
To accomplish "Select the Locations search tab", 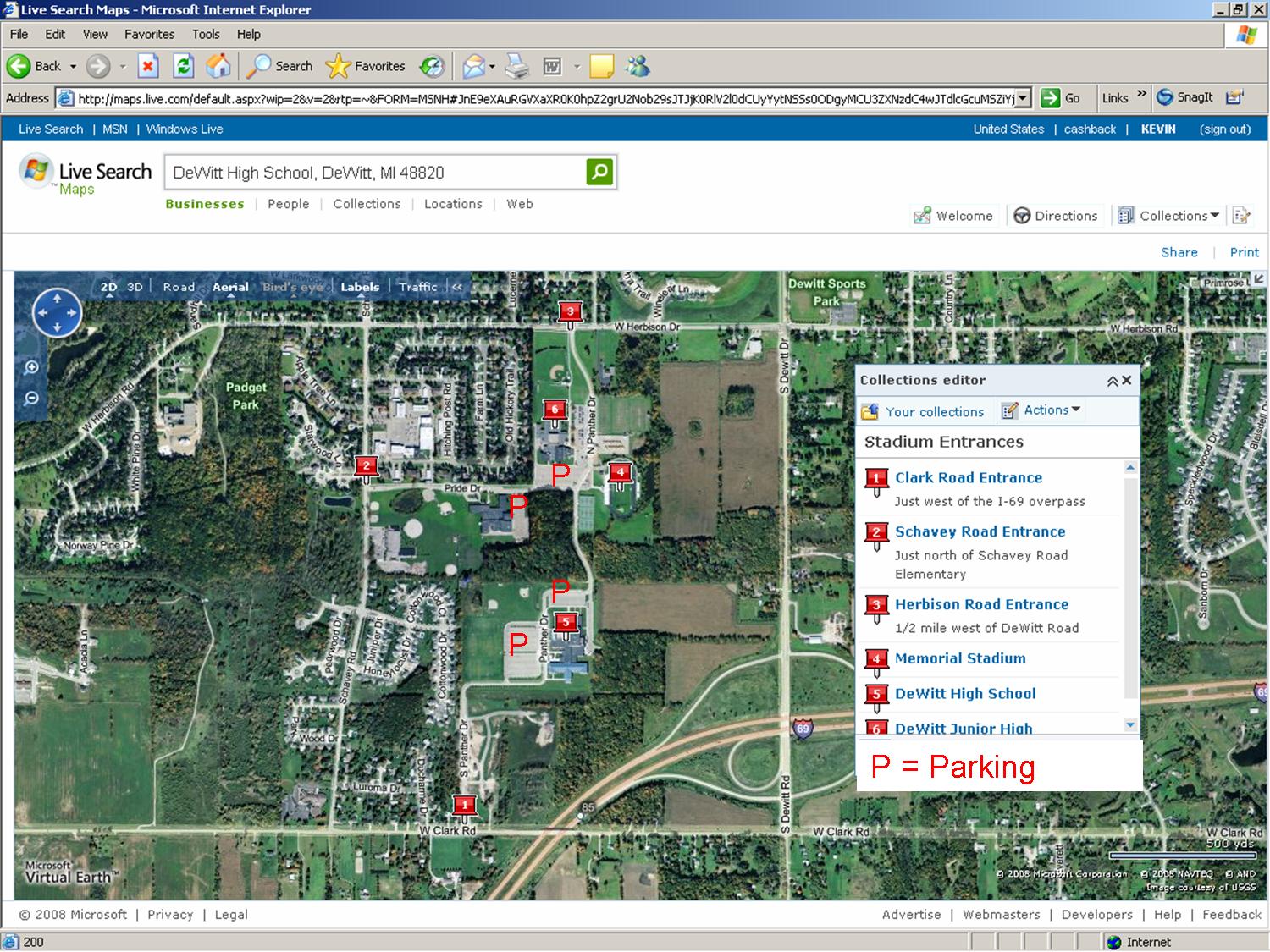I will (x=453, y=204).
